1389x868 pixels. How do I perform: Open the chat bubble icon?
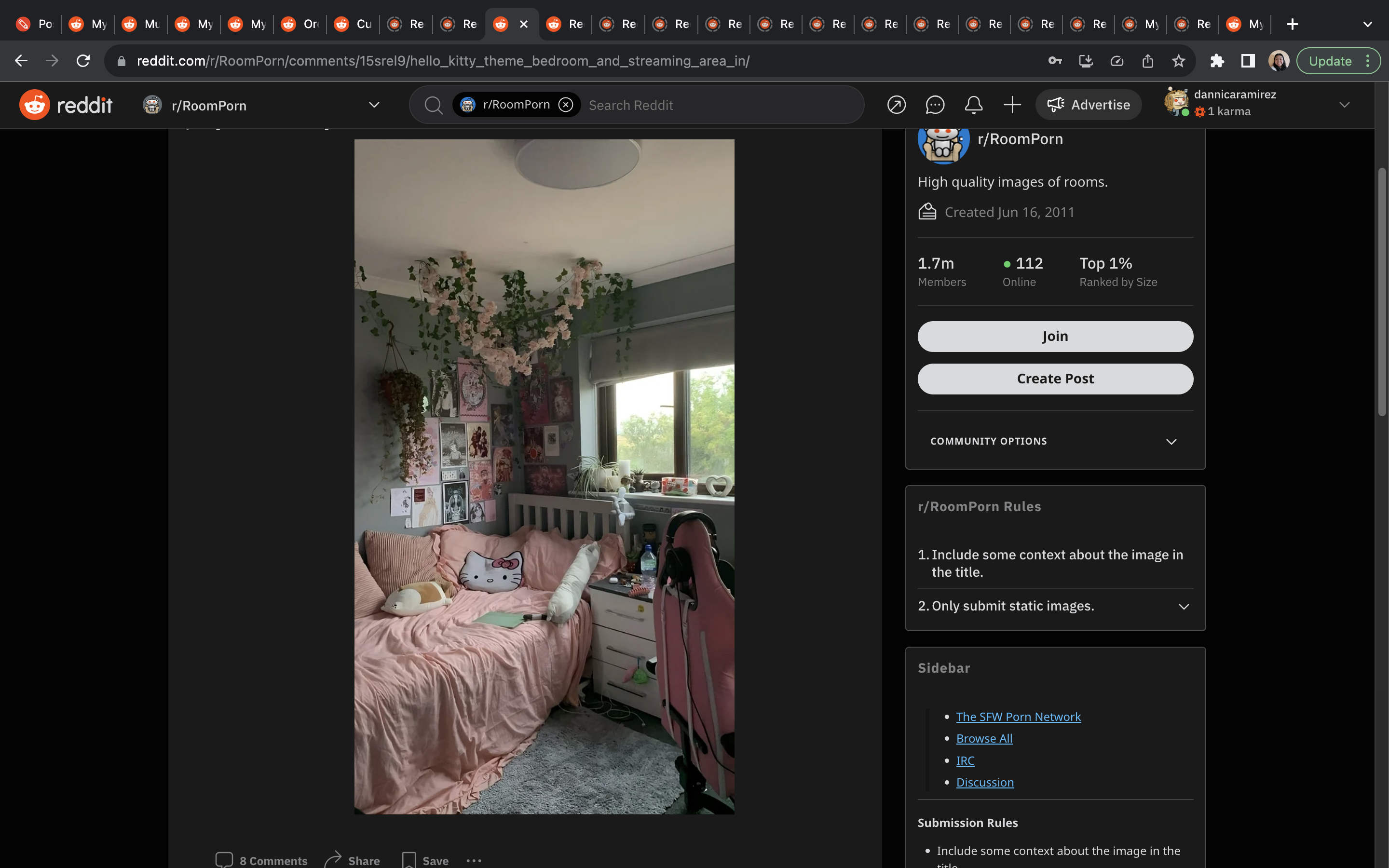(x=934, y=105)
